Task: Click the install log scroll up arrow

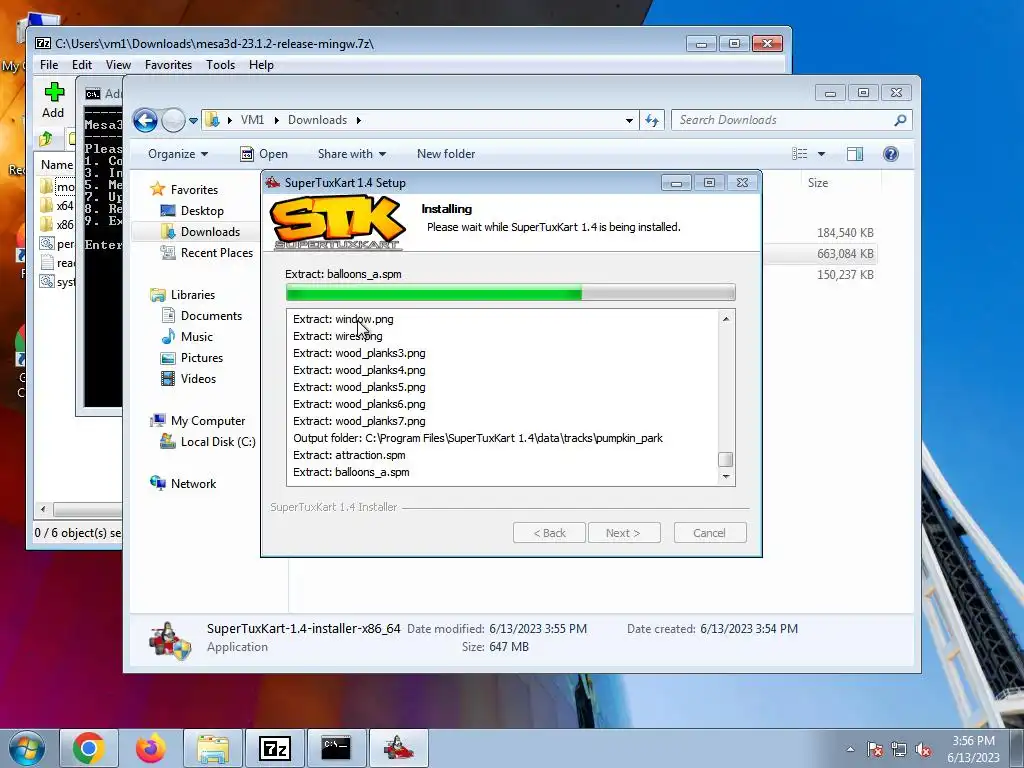Action: point(726,319)
